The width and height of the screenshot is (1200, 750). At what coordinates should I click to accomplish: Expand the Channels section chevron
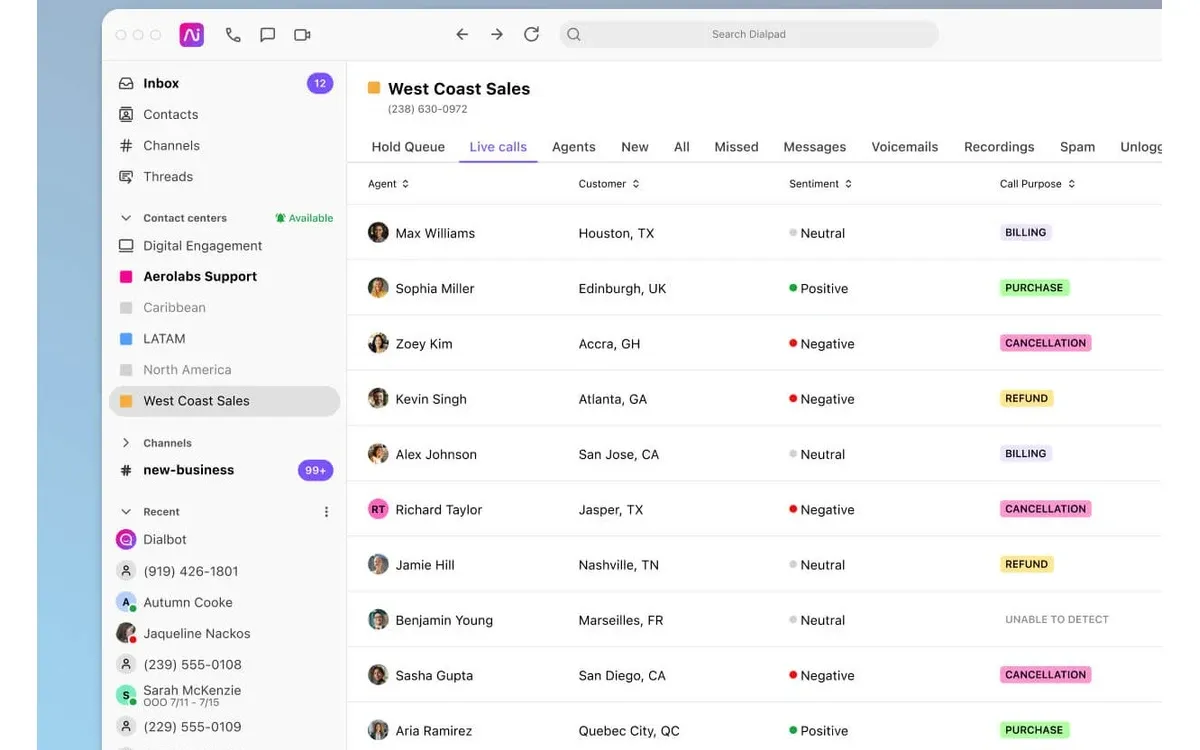(126, 443)
